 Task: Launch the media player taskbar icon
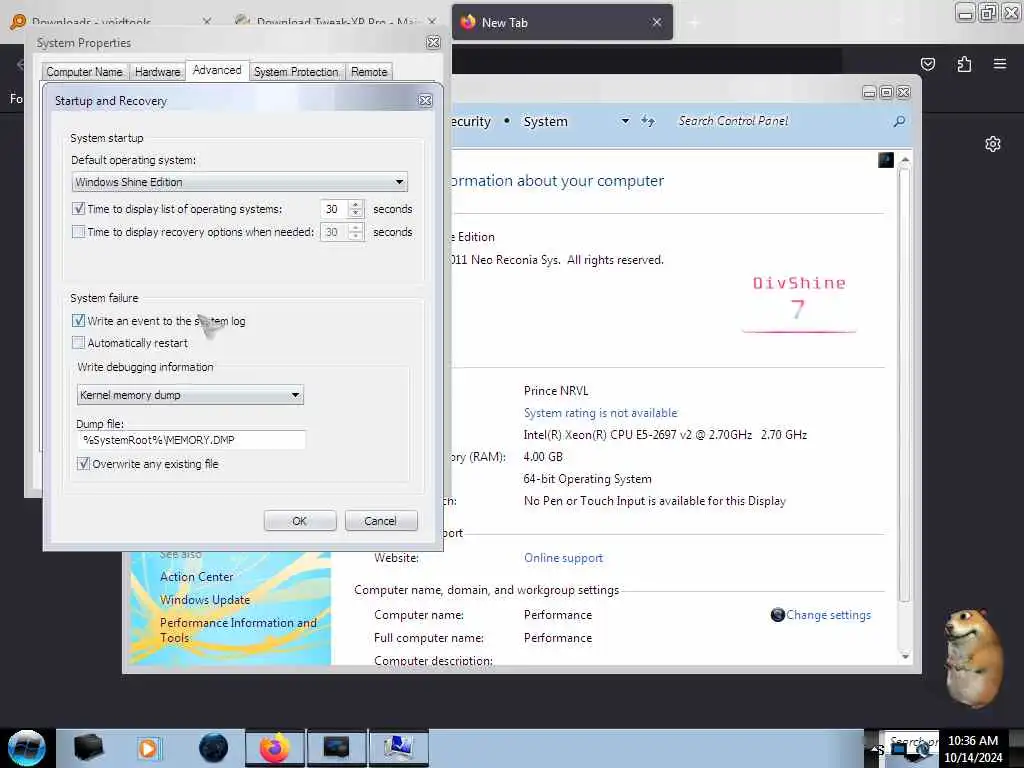click(148, 748)
